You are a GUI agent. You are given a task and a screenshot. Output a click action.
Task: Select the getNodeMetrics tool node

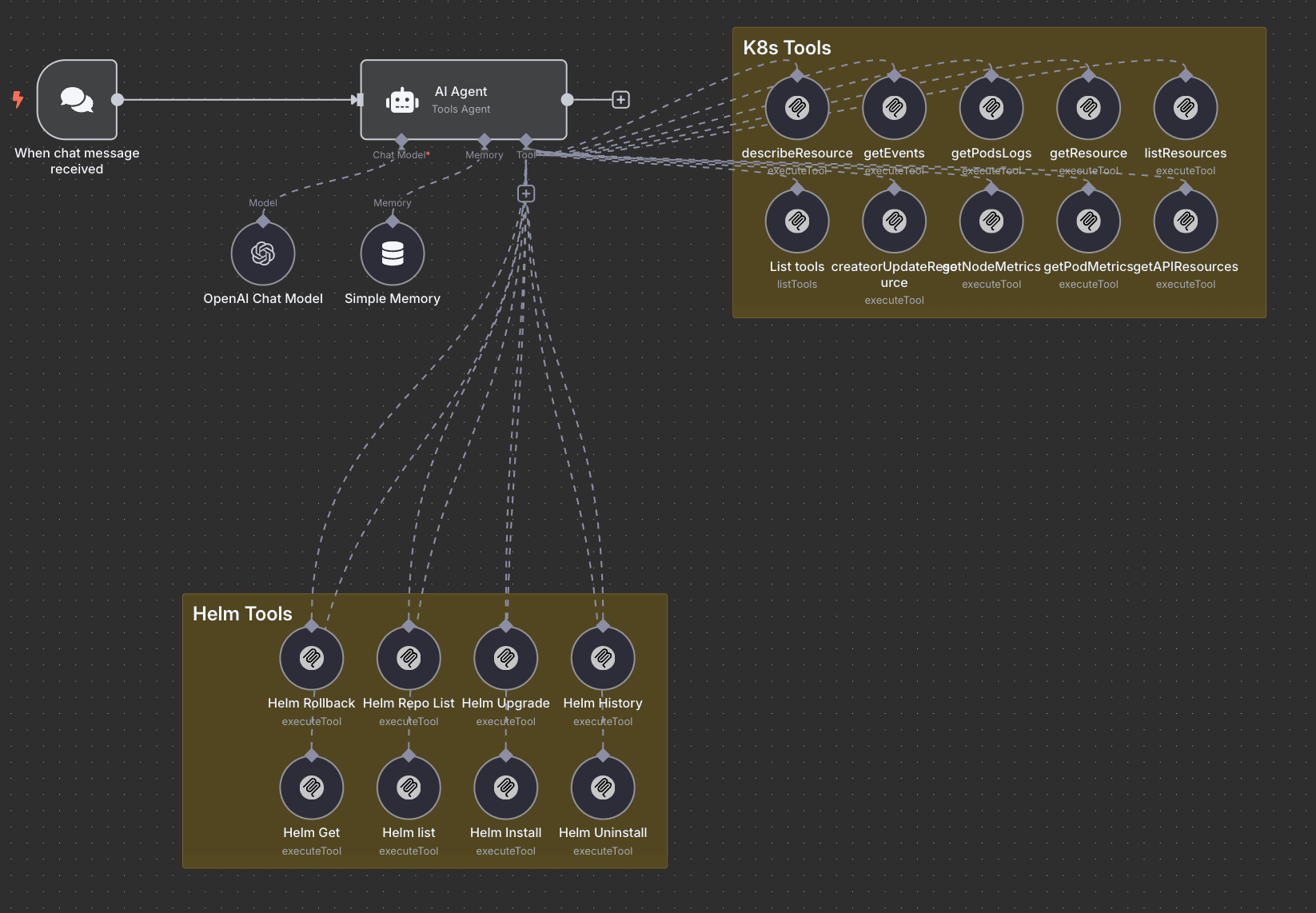click(991, 221)
